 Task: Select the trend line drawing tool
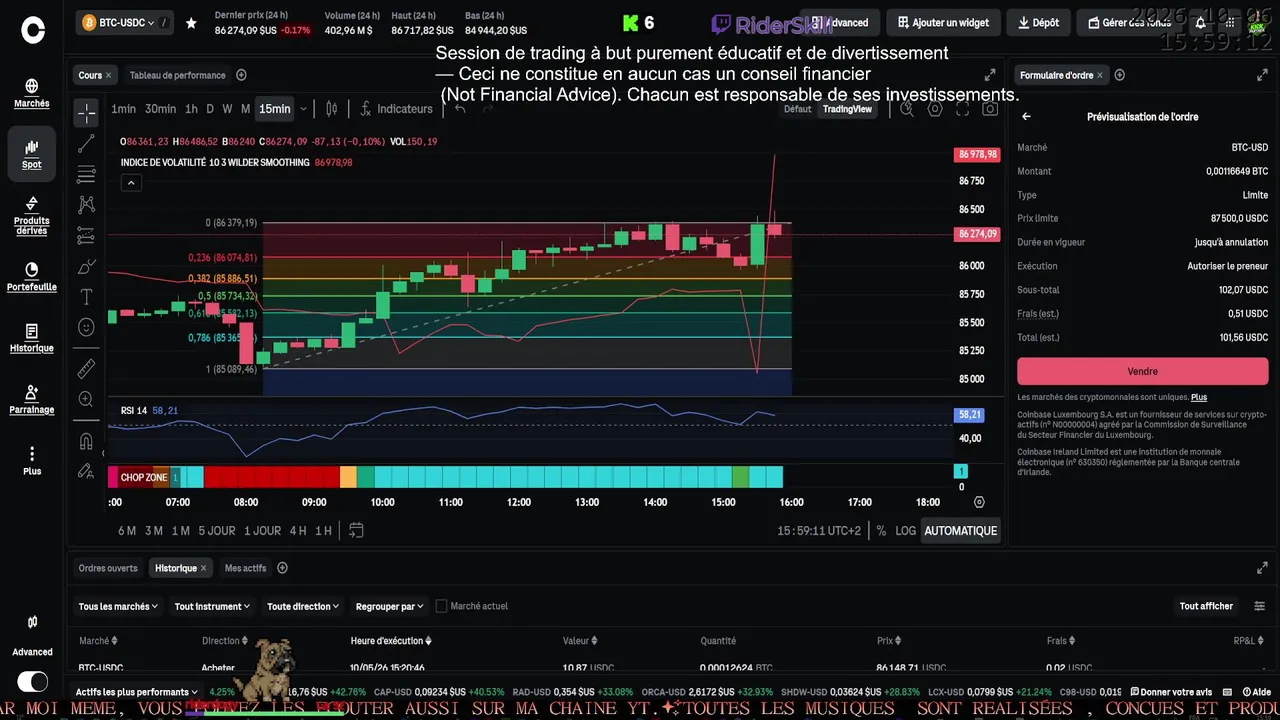(86, 144)
